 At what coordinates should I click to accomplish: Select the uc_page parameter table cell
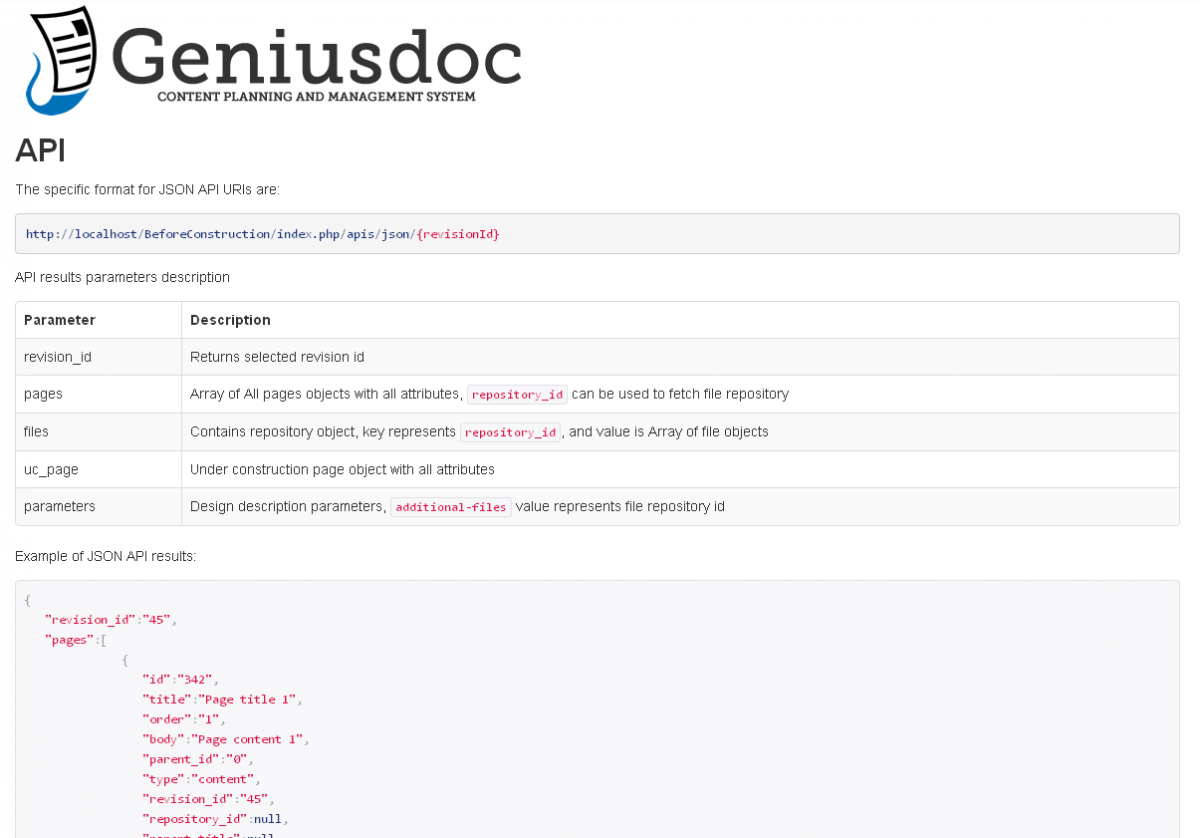click(51, 469)
